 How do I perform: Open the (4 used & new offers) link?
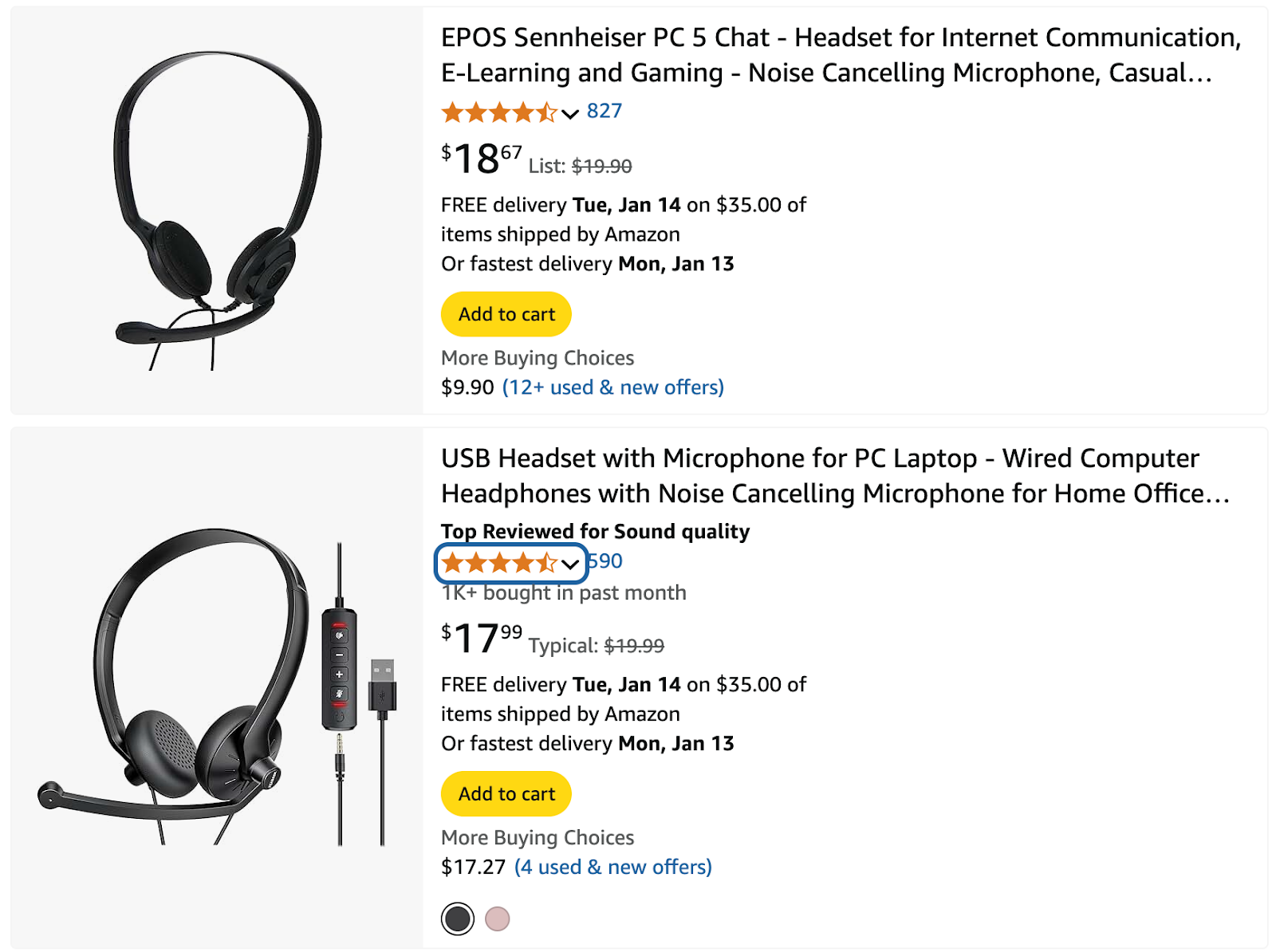pos(614,867)
